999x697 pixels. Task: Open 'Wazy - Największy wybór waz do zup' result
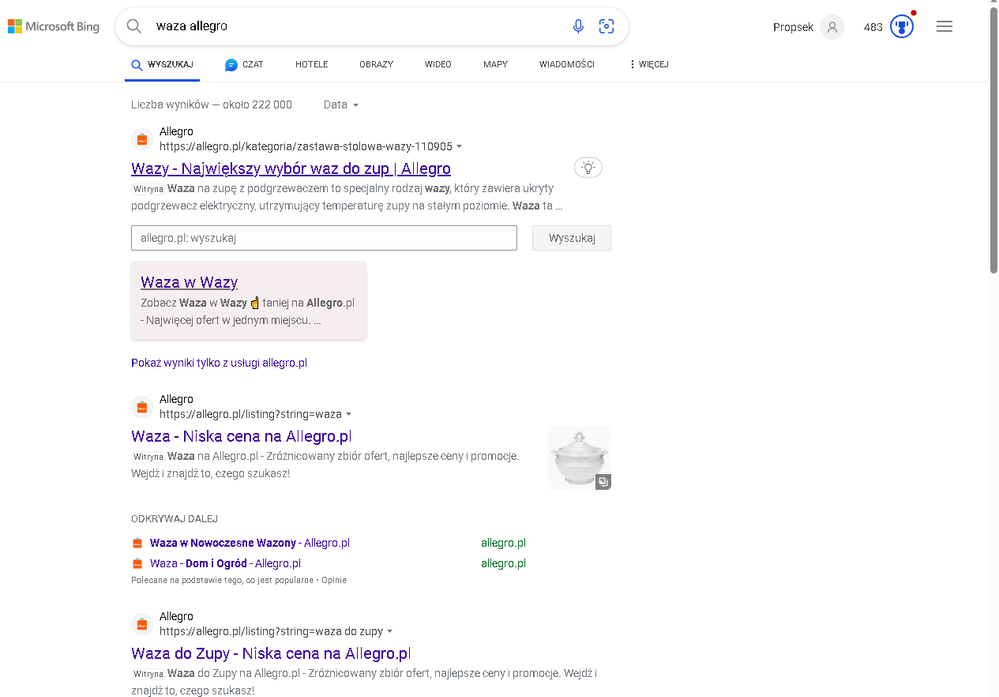291,168
